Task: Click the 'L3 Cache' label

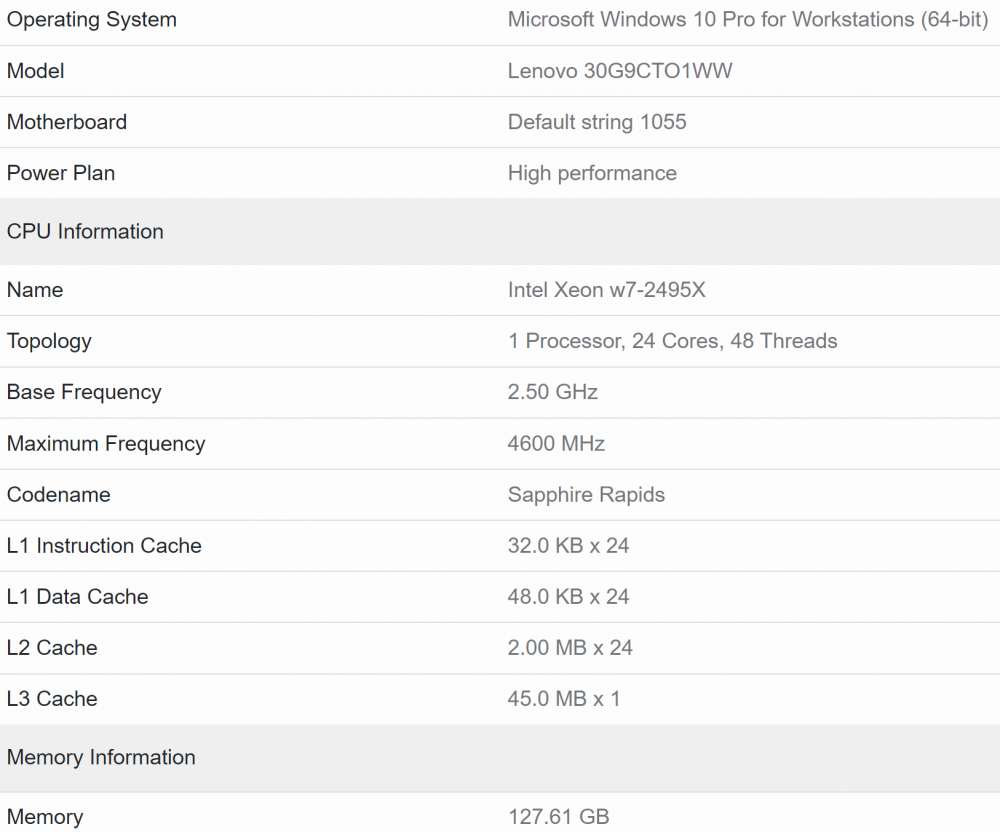Action: (52, 699)
